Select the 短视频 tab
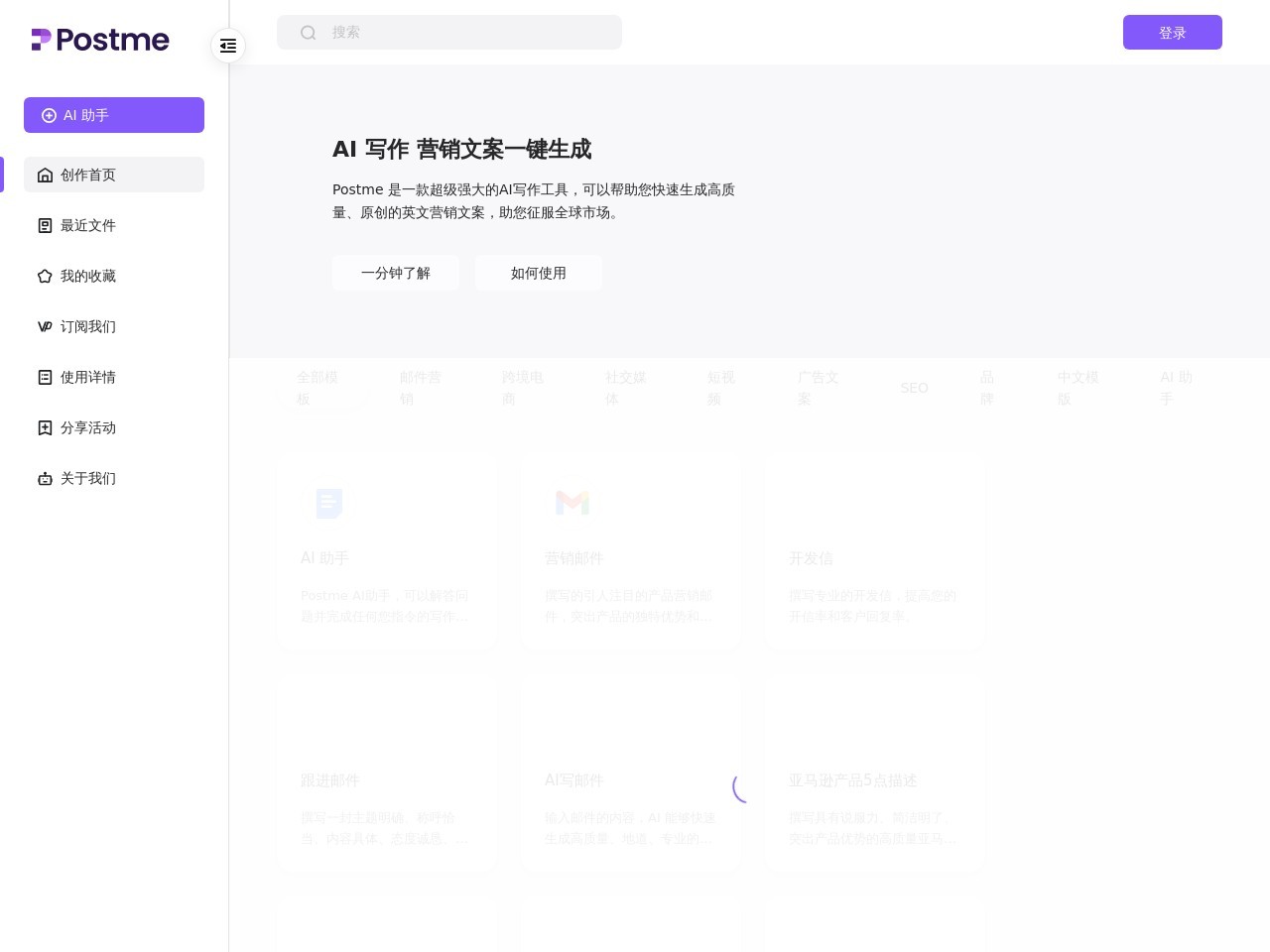Viewport: 1270px width, 952px height. click(x=721, y=388)
